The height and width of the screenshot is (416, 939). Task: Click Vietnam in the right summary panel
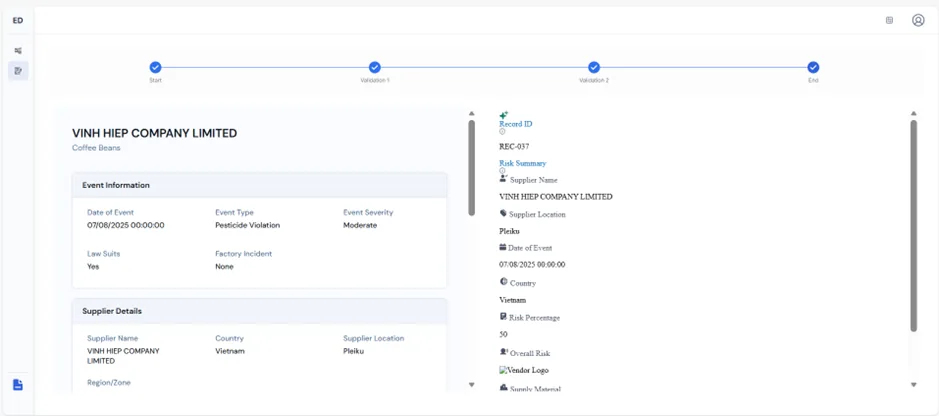pos(513,300)
